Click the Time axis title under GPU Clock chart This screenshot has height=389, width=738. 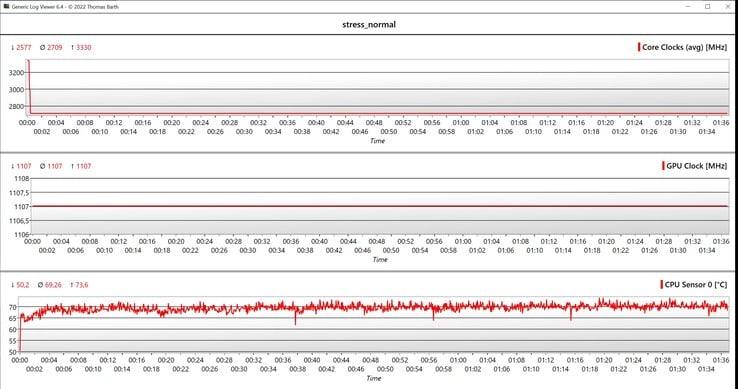pos(380,259)
